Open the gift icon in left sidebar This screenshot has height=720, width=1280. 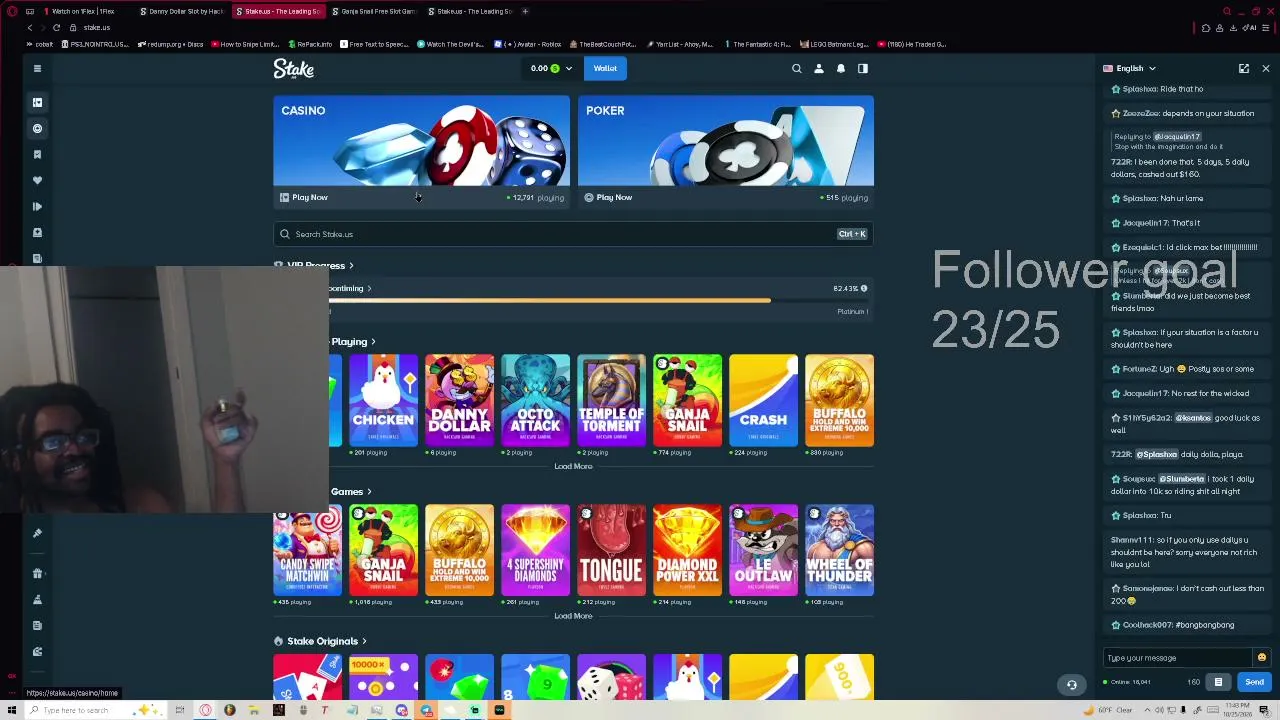(x=37, y=573)
